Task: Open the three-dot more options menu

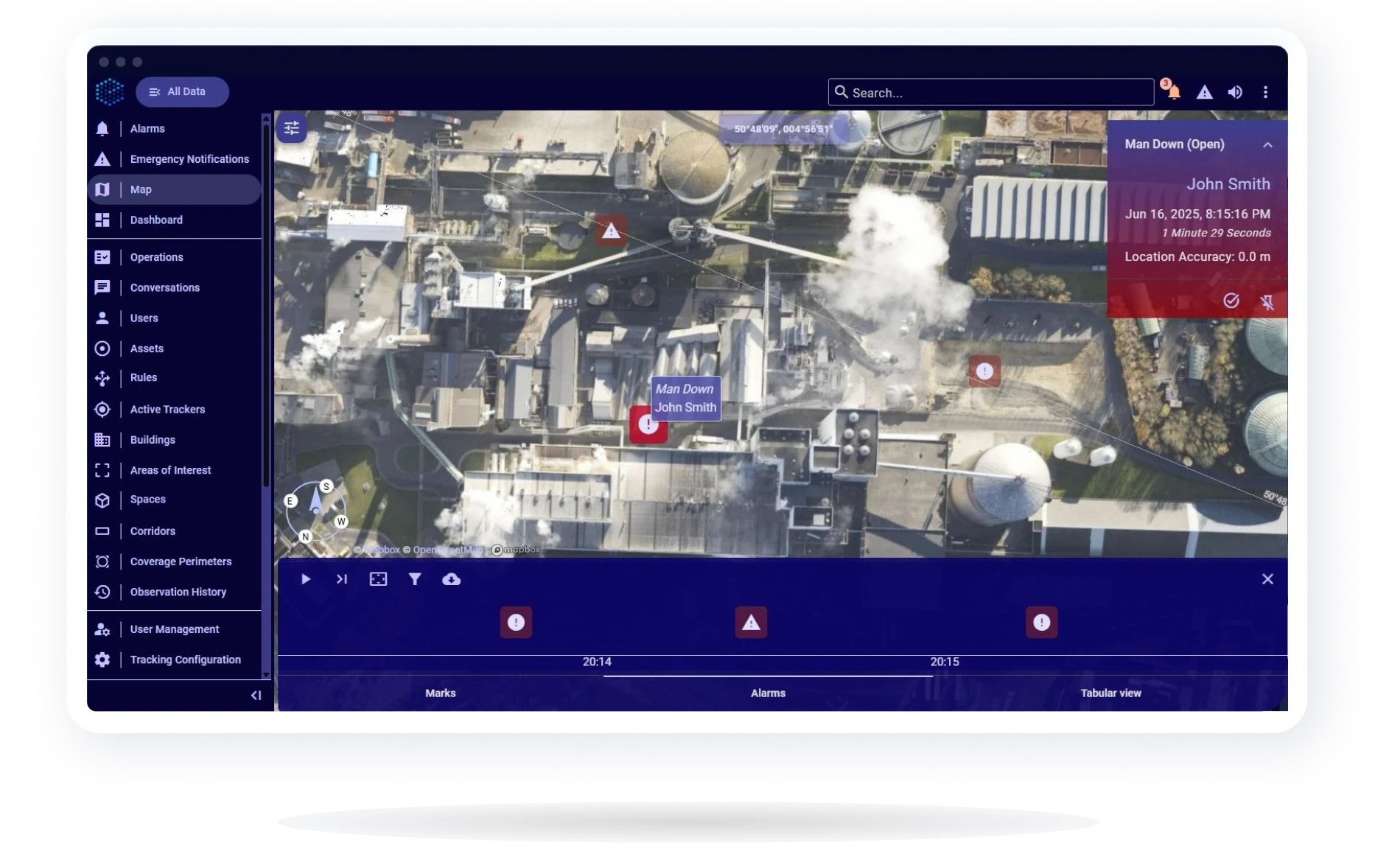Action: point(1265,92)
